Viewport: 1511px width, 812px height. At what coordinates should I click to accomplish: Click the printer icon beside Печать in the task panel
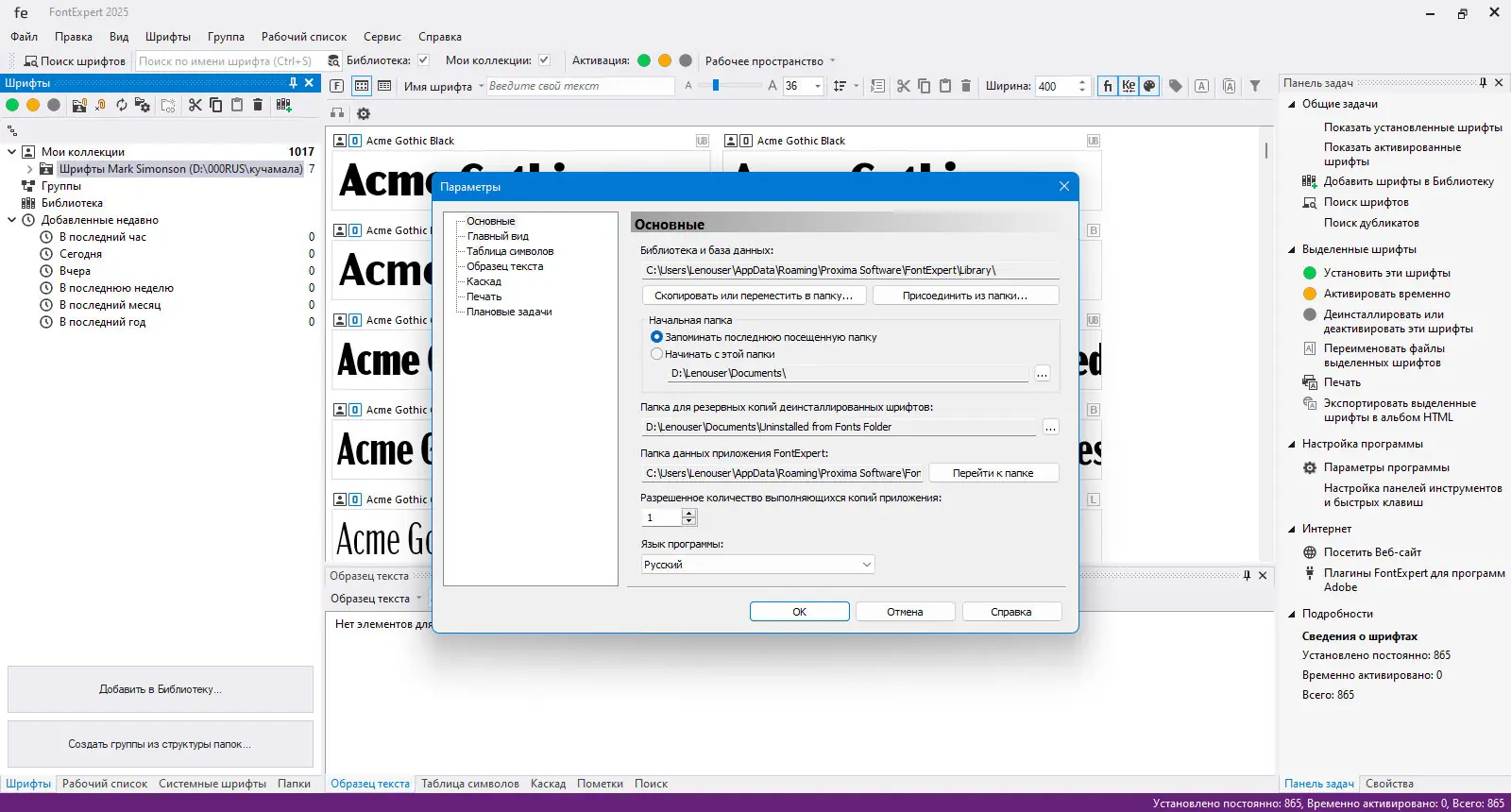point(1310,382)
